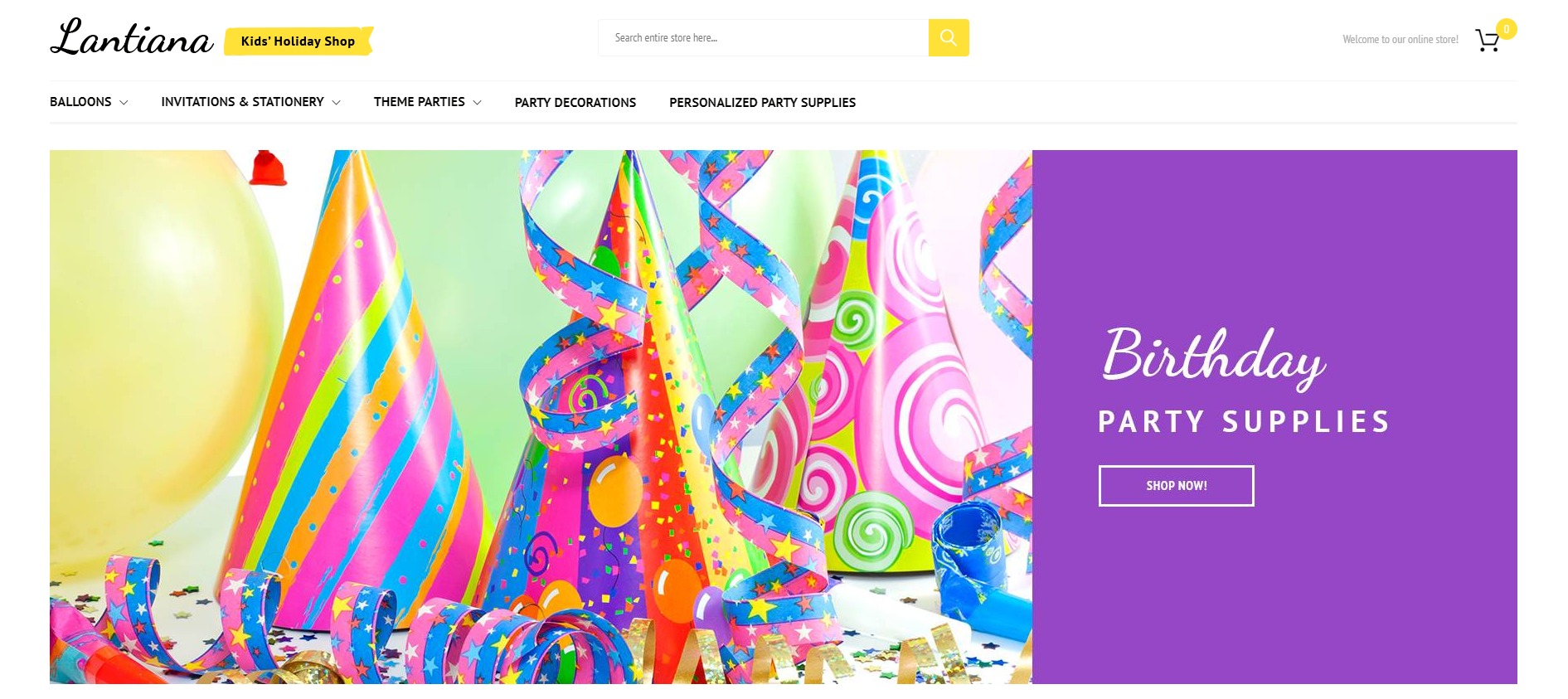Go to Party Decorations category
Image resolution: width=1568 pixels, height=699 pixels.
coord(575,103)
